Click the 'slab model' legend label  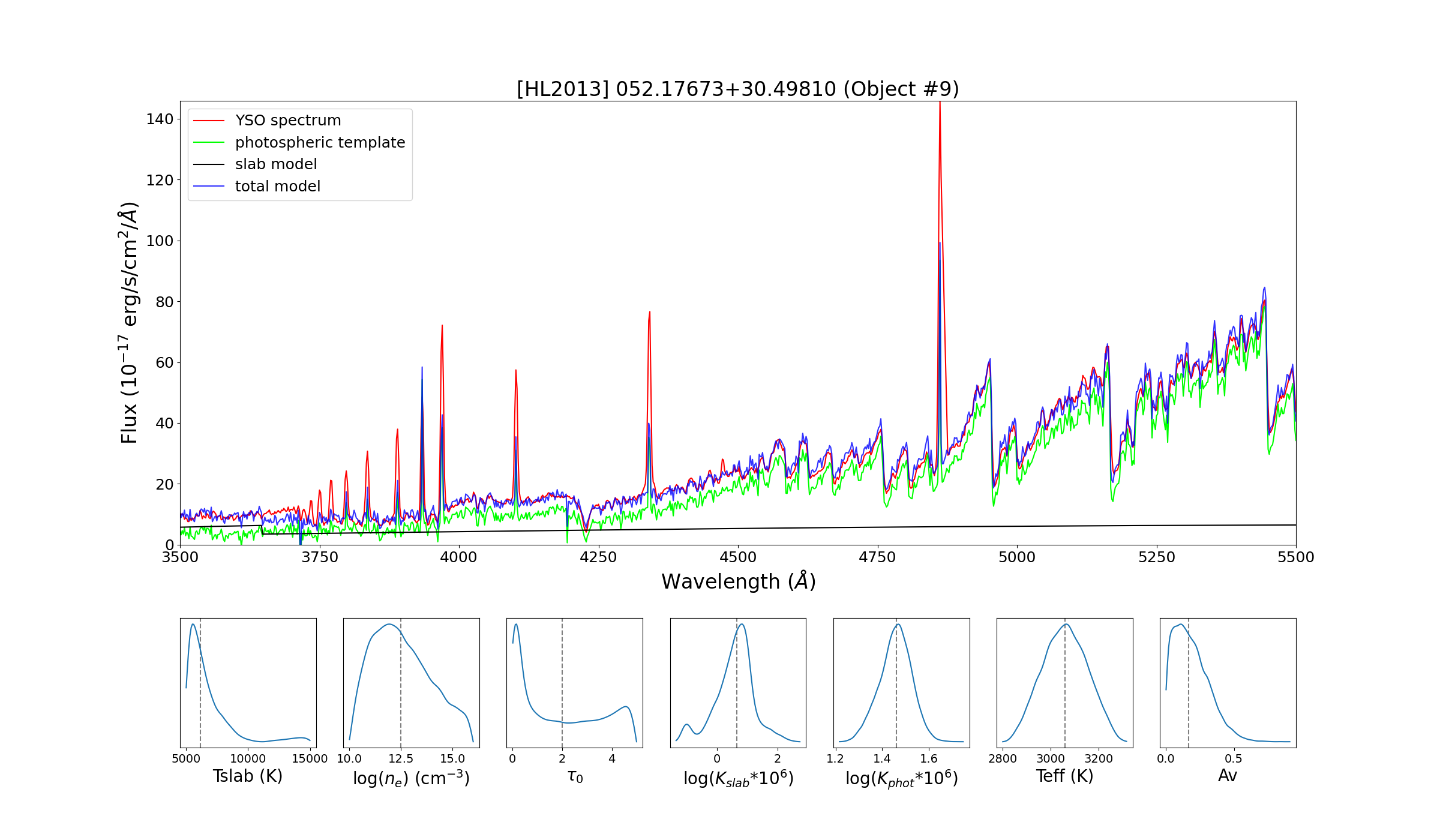pos(276,164)
